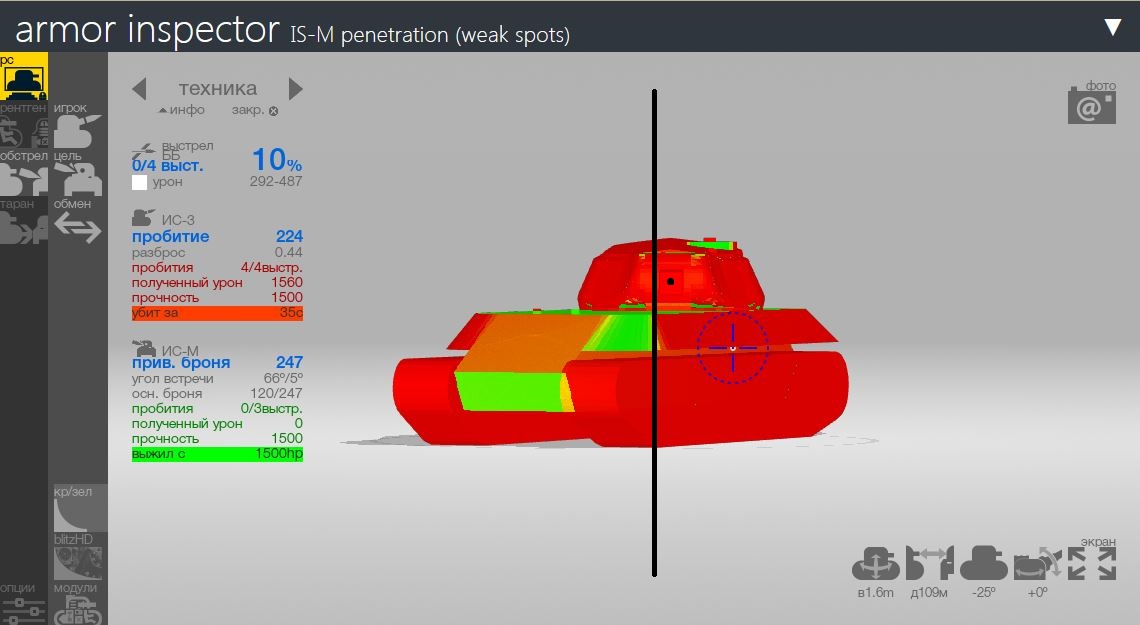Click the 10% penetration chance
Viewport: 1140px width, 625px height.
[277, 159]
